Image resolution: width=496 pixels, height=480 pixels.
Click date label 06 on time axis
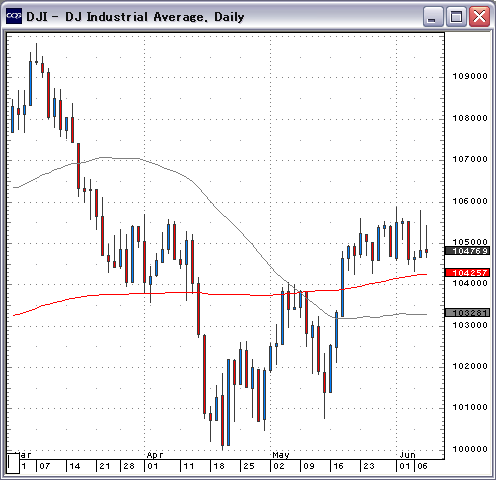422,466
